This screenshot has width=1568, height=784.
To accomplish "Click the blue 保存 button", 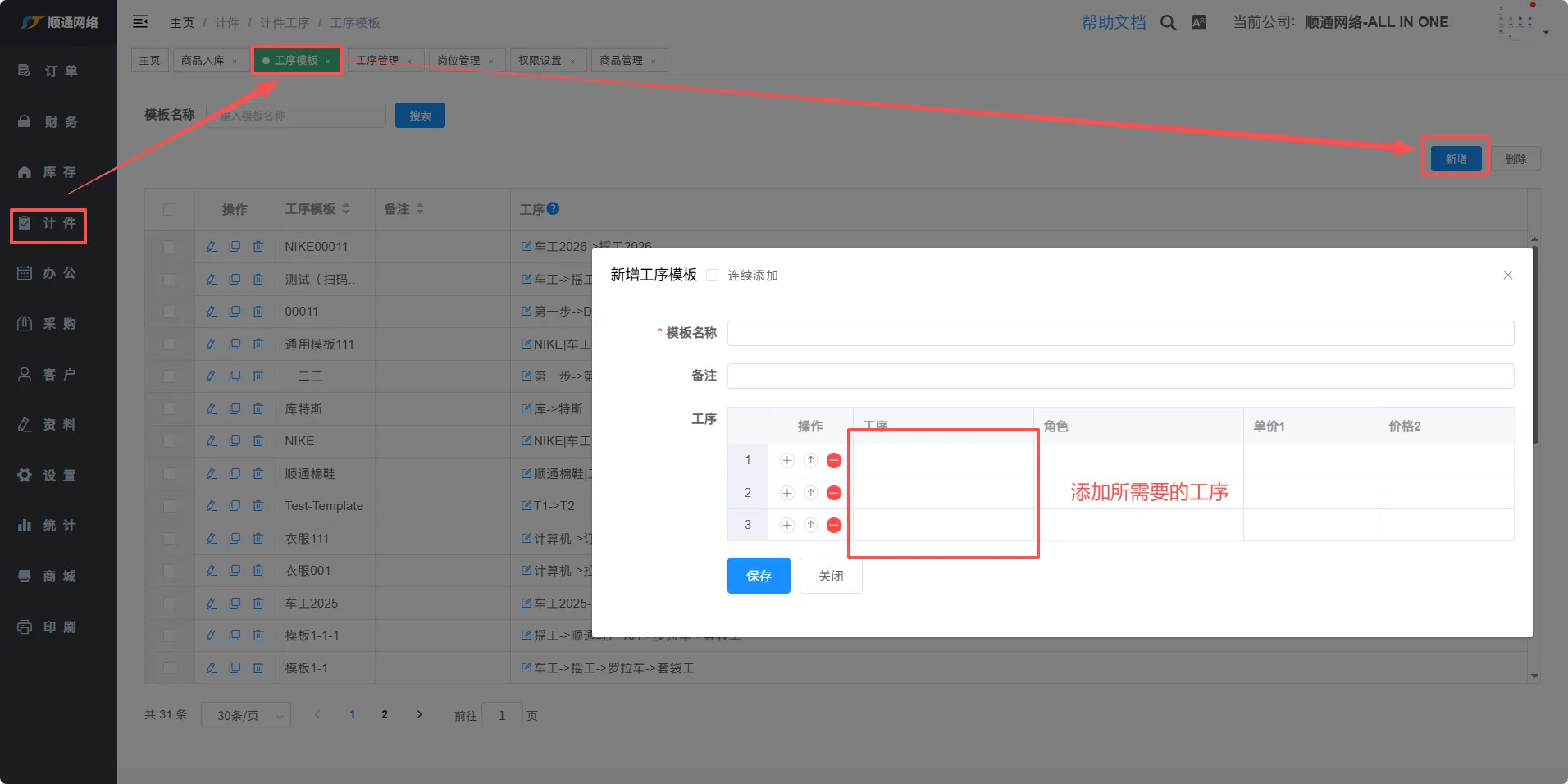I will click(x=758, y=576).
